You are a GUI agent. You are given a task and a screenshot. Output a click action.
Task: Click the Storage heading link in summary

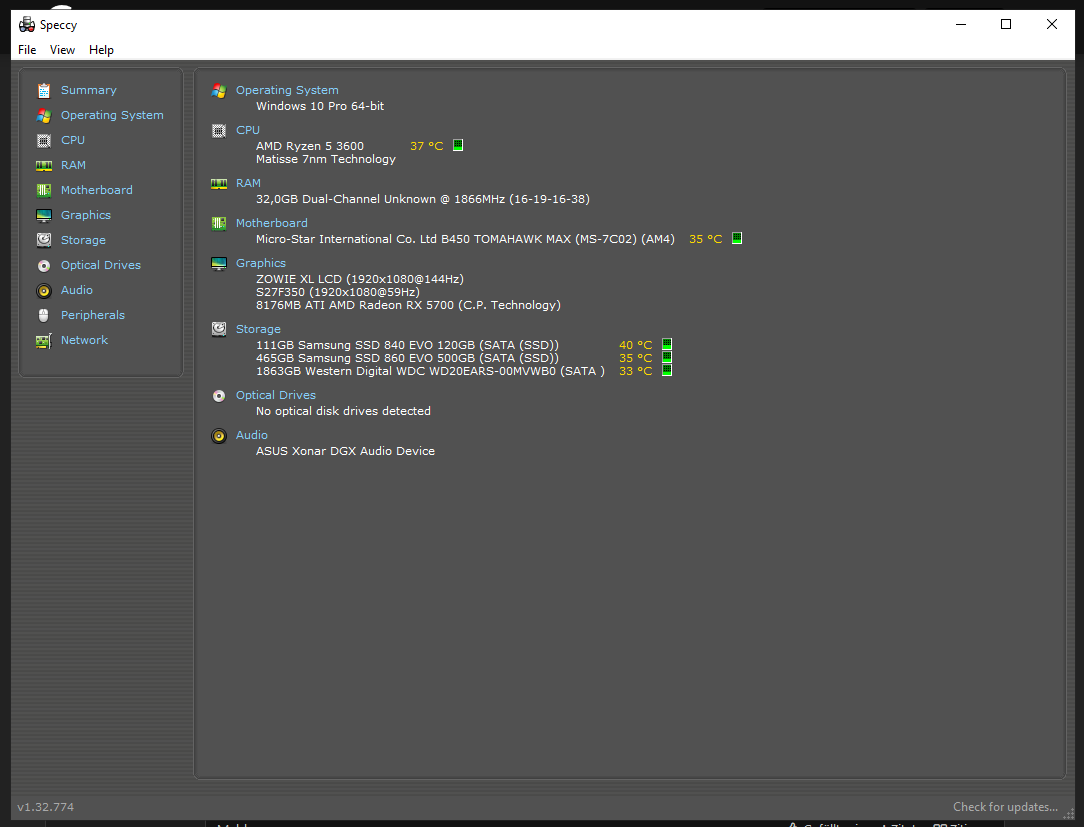click(x=258, y=329)
